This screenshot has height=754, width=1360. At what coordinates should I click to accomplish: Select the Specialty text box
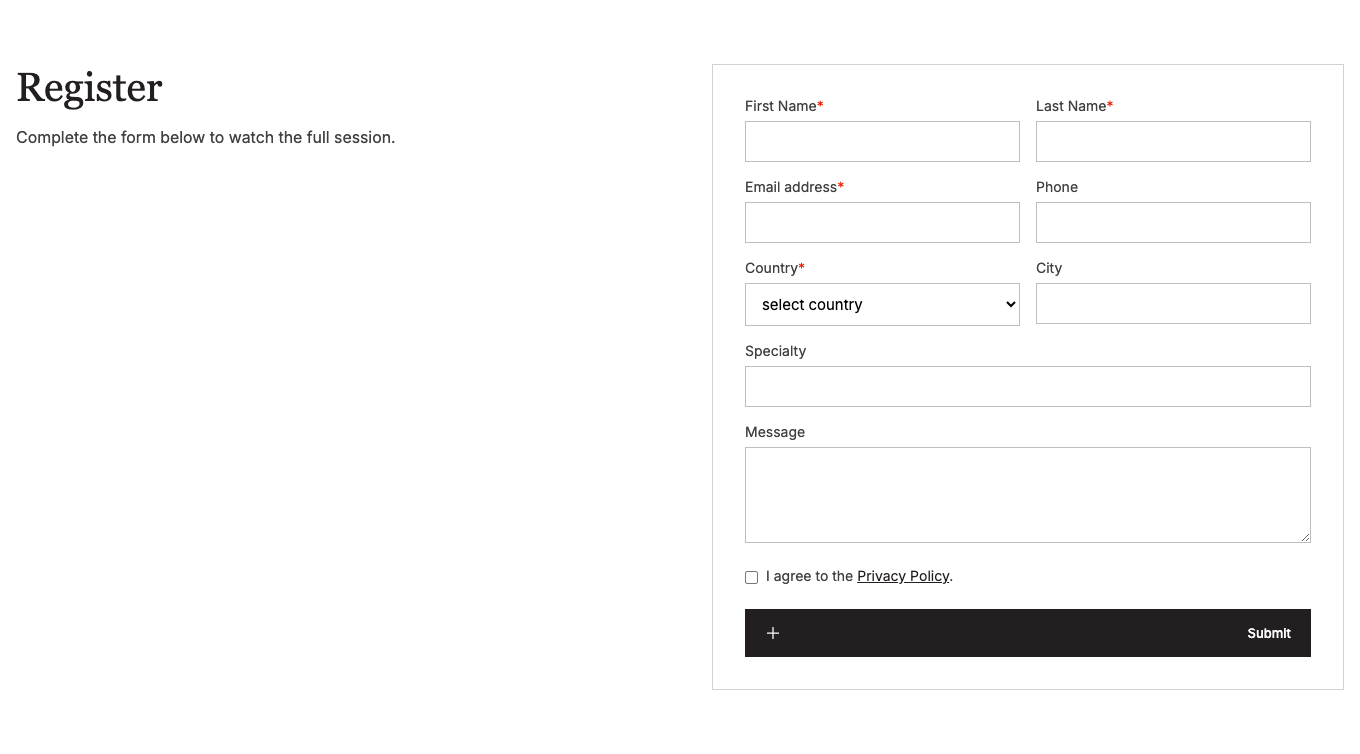click(x=1028, y=386)
